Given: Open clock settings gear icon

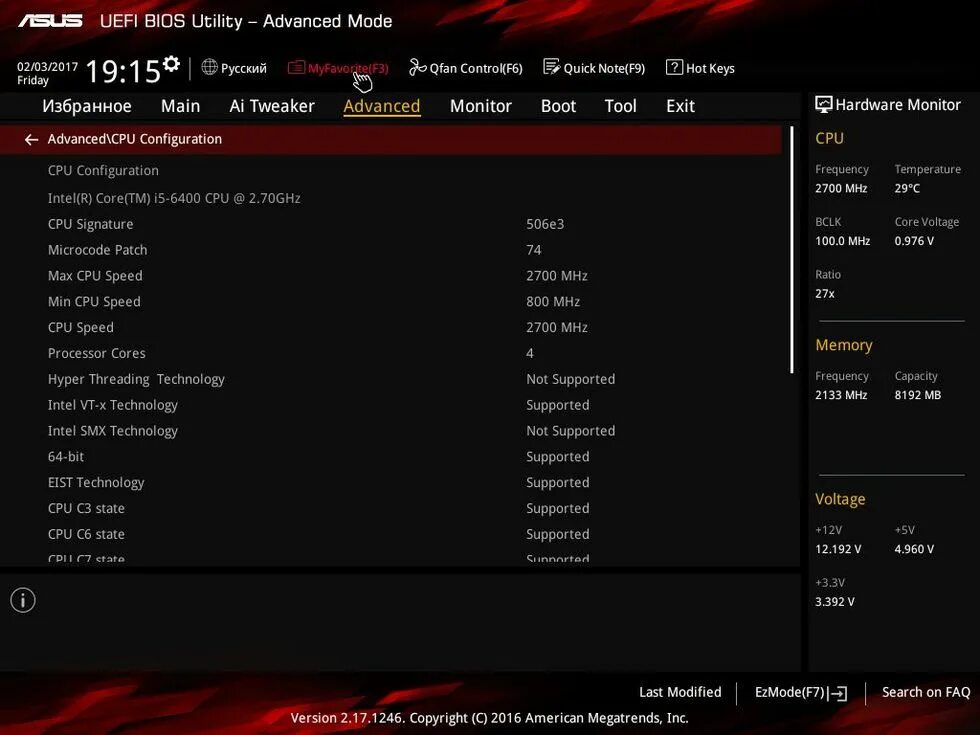Looking at the screenshot, I should [171, 63].
